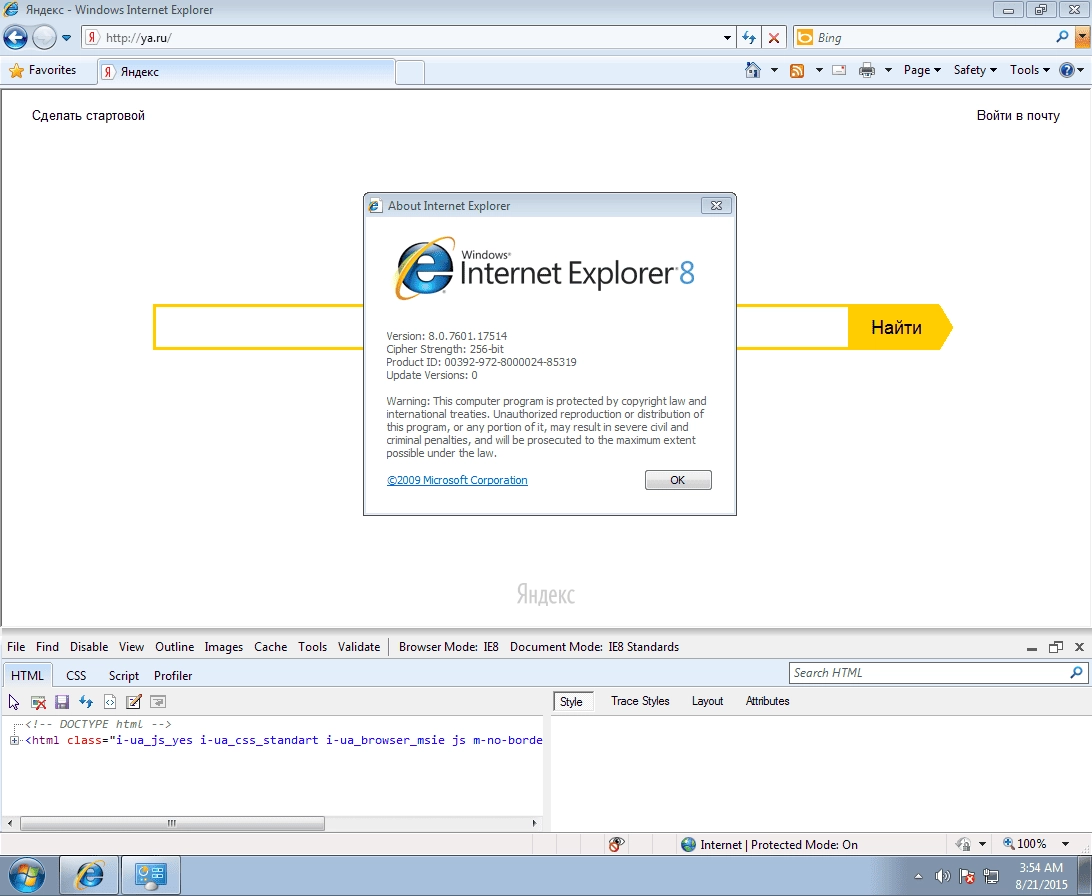Go back with the browser Back arrow
The width and height of the screenshot is (1092, 896).
[x=15, y=38]
